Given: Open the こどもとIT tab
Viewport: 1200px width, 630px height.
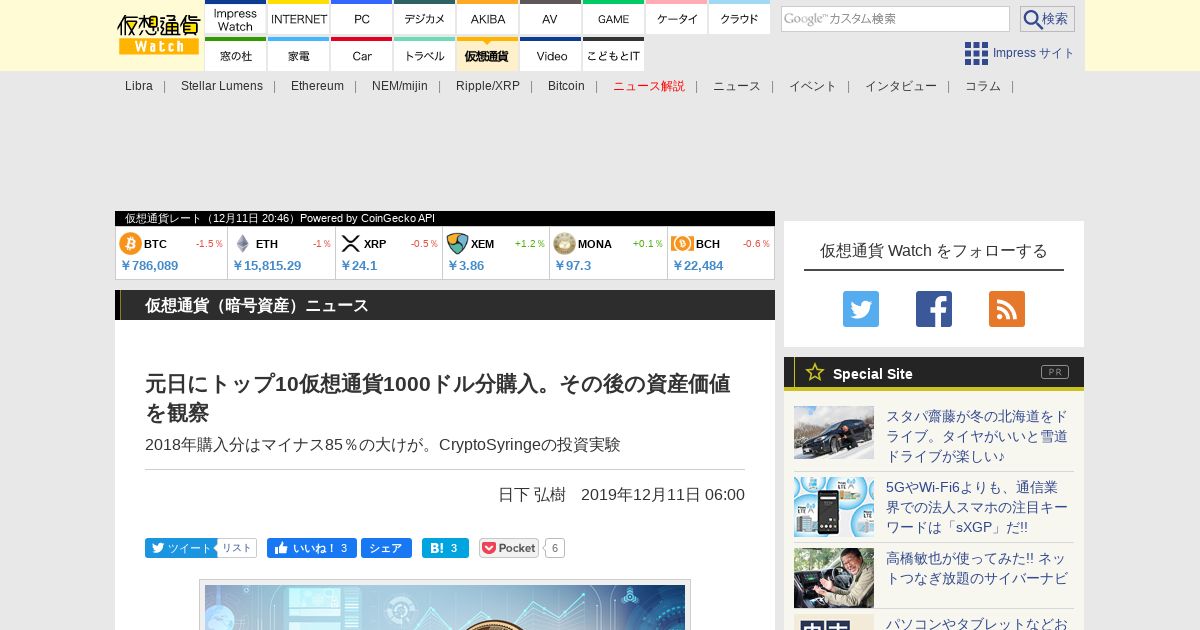Looking at the screenshot, I should tap(613, 55).
